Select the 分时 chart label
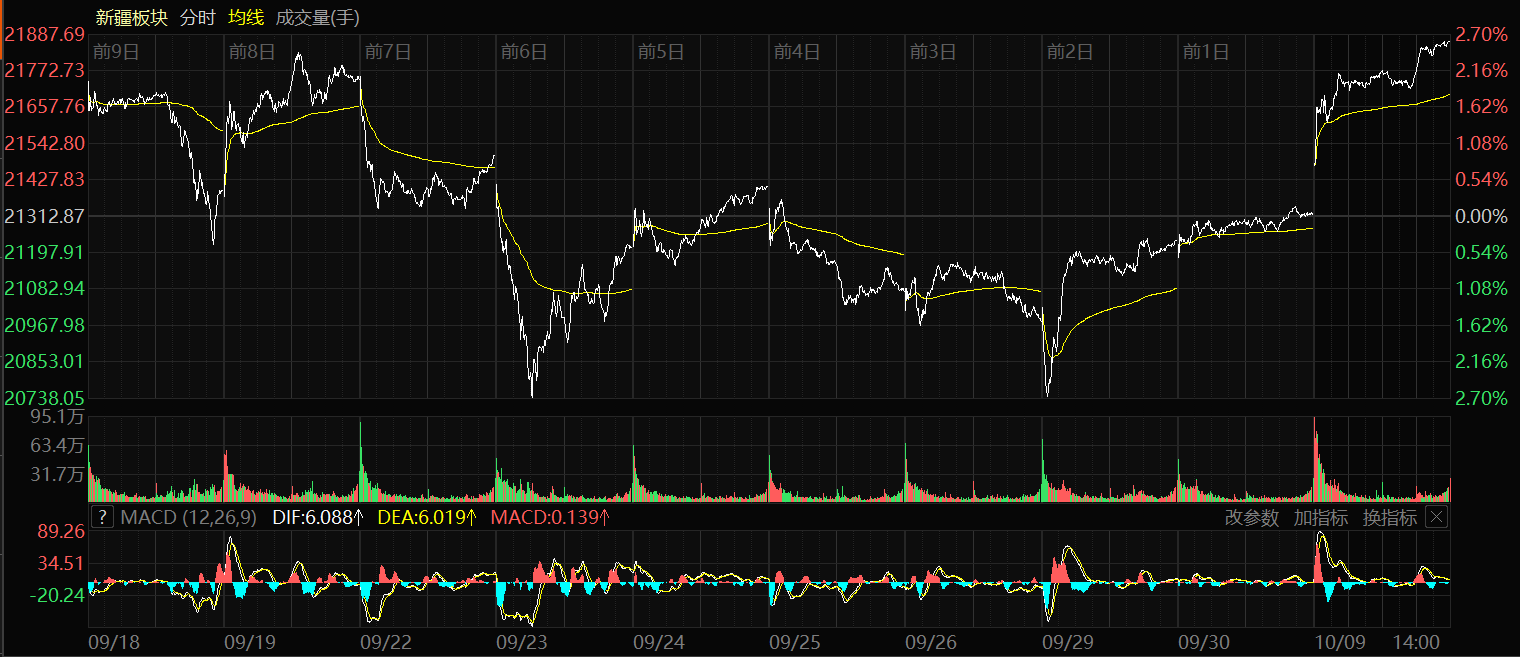The width and height of the screenshot is (1520, 657). click(x=197, y=17)
